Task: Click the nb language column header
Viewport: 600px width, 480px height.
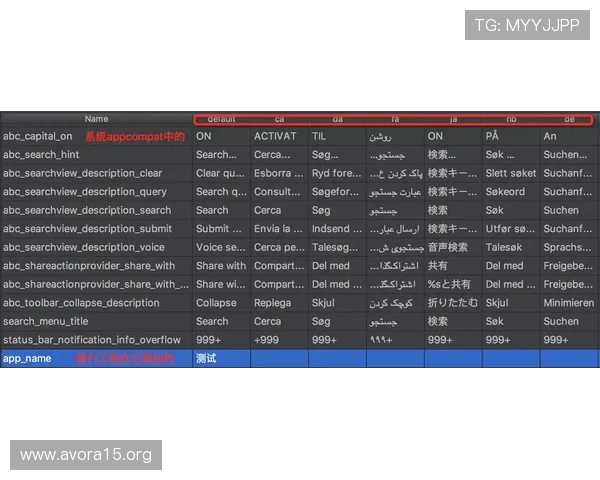Action: tap(511, 119)
